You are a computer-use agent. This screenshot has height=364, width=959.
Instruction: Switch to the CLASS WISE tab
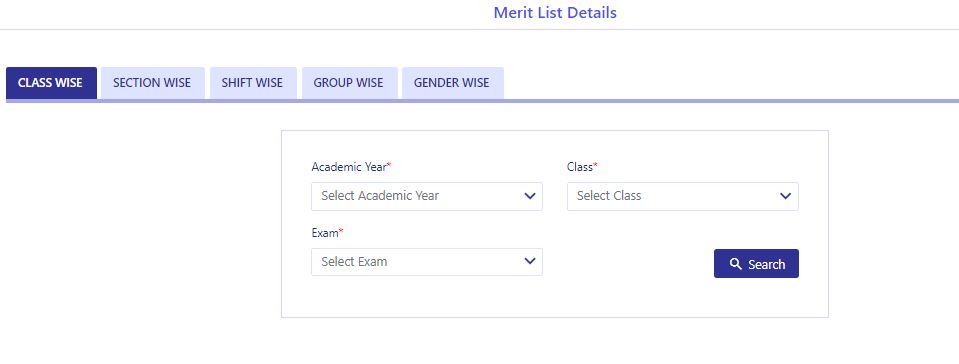[x=51, y=83]
